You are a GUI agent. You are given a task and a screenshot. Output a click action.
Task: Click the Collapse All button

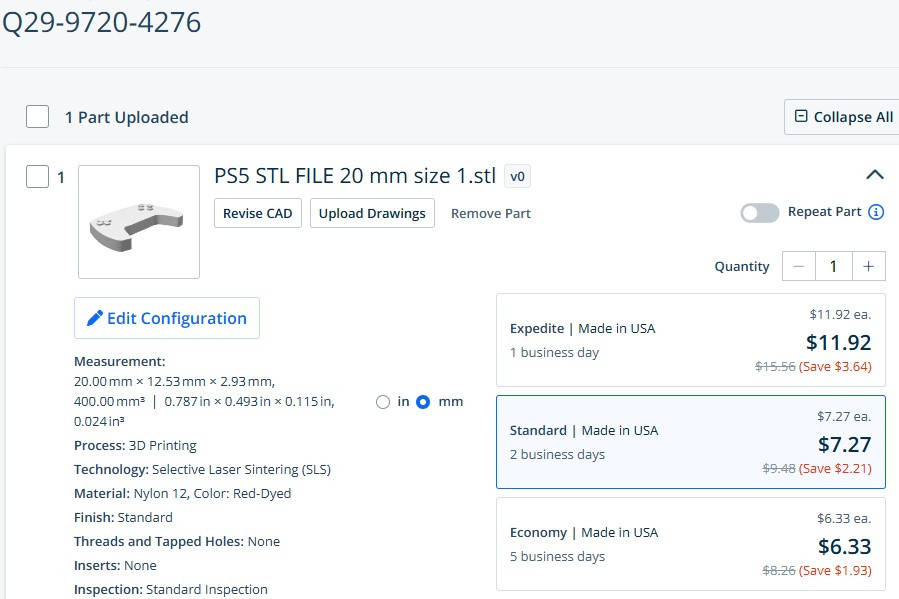(x=842, y=117)
